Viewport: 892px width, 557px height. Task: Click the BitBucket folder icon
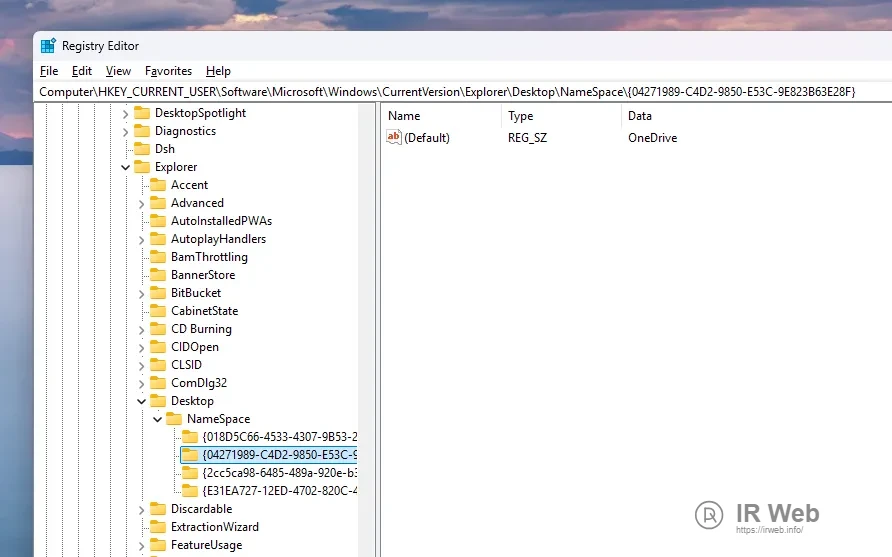pos(158,293)
